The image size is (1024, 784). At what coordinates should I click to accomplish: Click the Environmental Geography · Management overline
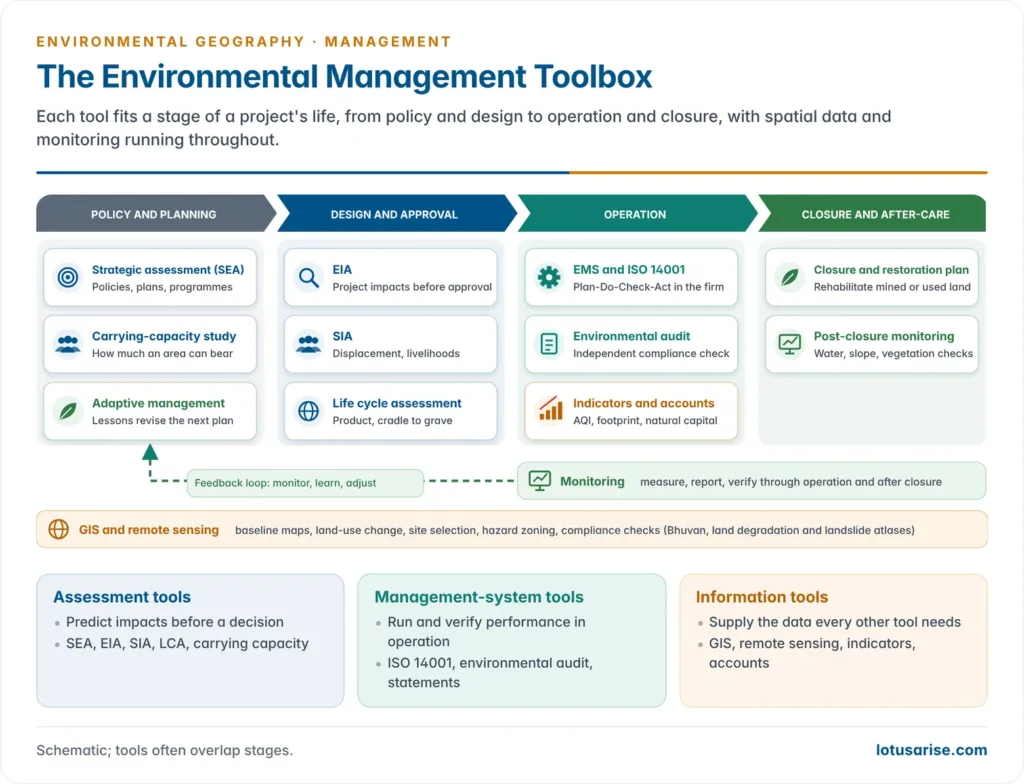[x=244, y=42]
